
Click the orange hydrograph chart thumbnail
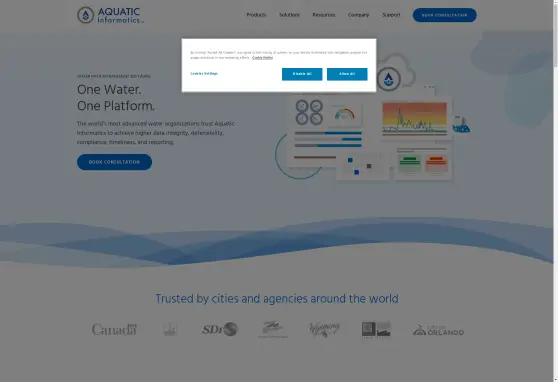pos(415,119)
